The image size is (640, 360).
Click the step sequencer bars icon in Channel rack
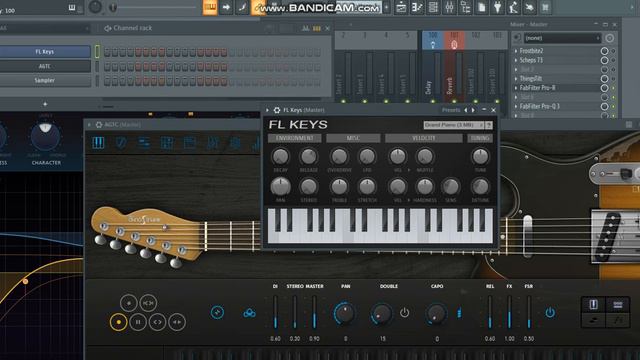click(x=317, y=28)
